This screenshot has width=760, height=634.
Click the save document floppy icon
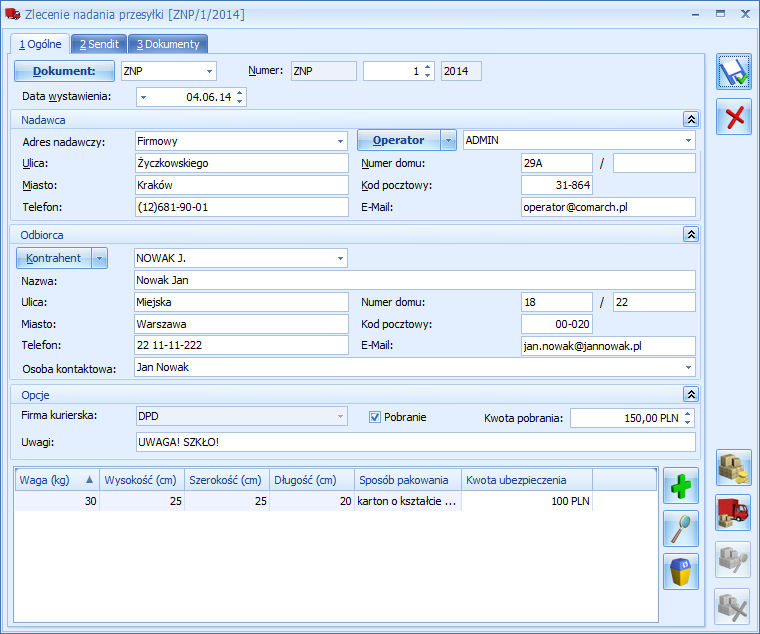[x=734, y=72]
